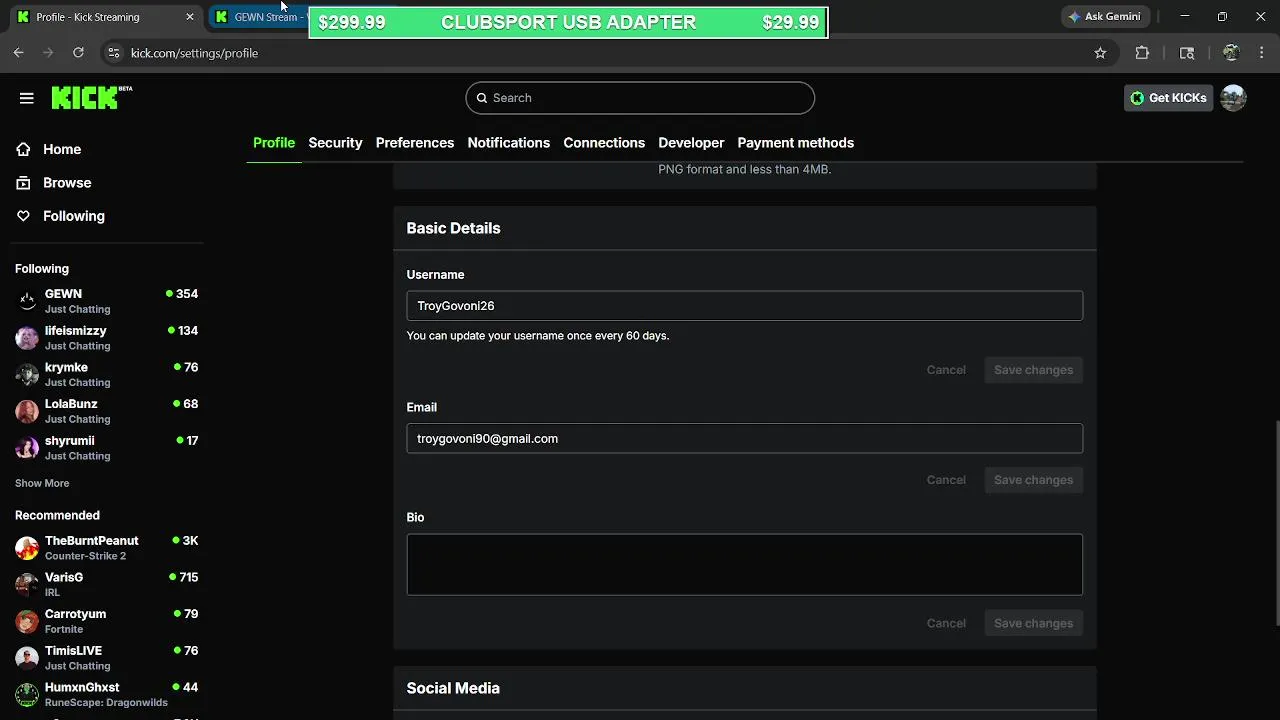Click into the Search field

click(640, 98)
